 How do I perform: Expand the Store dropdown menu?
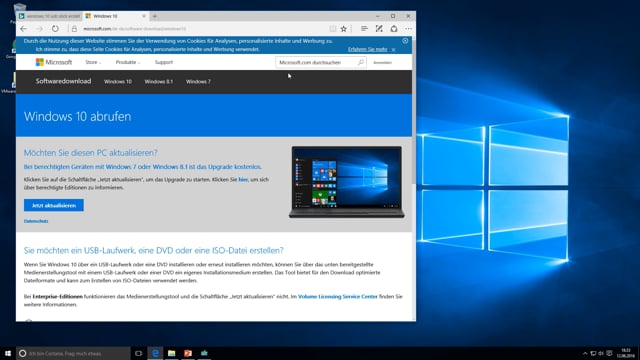pyautogui.click(x=93, y=62)
